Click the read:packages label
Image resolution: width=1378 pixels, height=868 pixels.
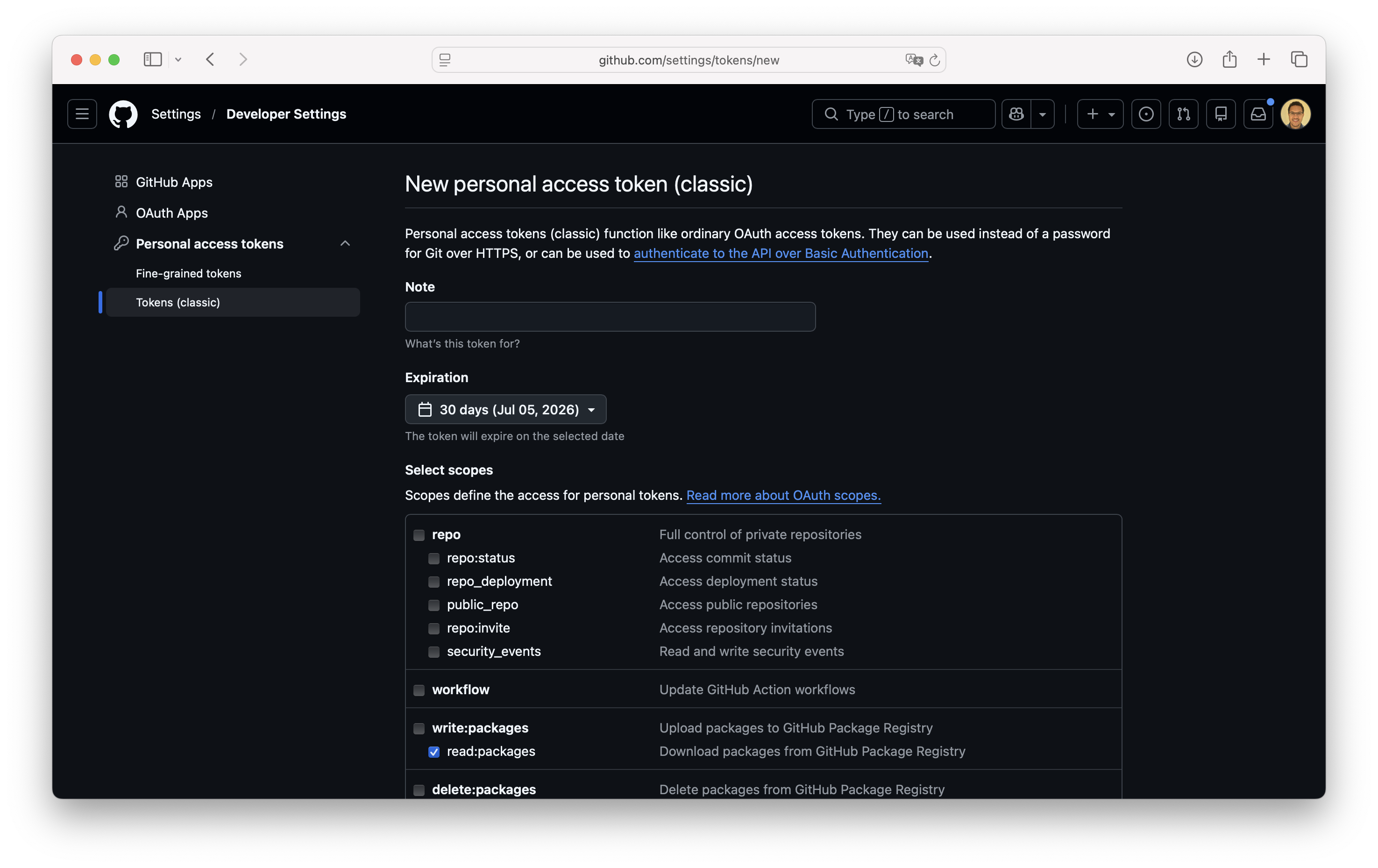(x=490, y=751)
